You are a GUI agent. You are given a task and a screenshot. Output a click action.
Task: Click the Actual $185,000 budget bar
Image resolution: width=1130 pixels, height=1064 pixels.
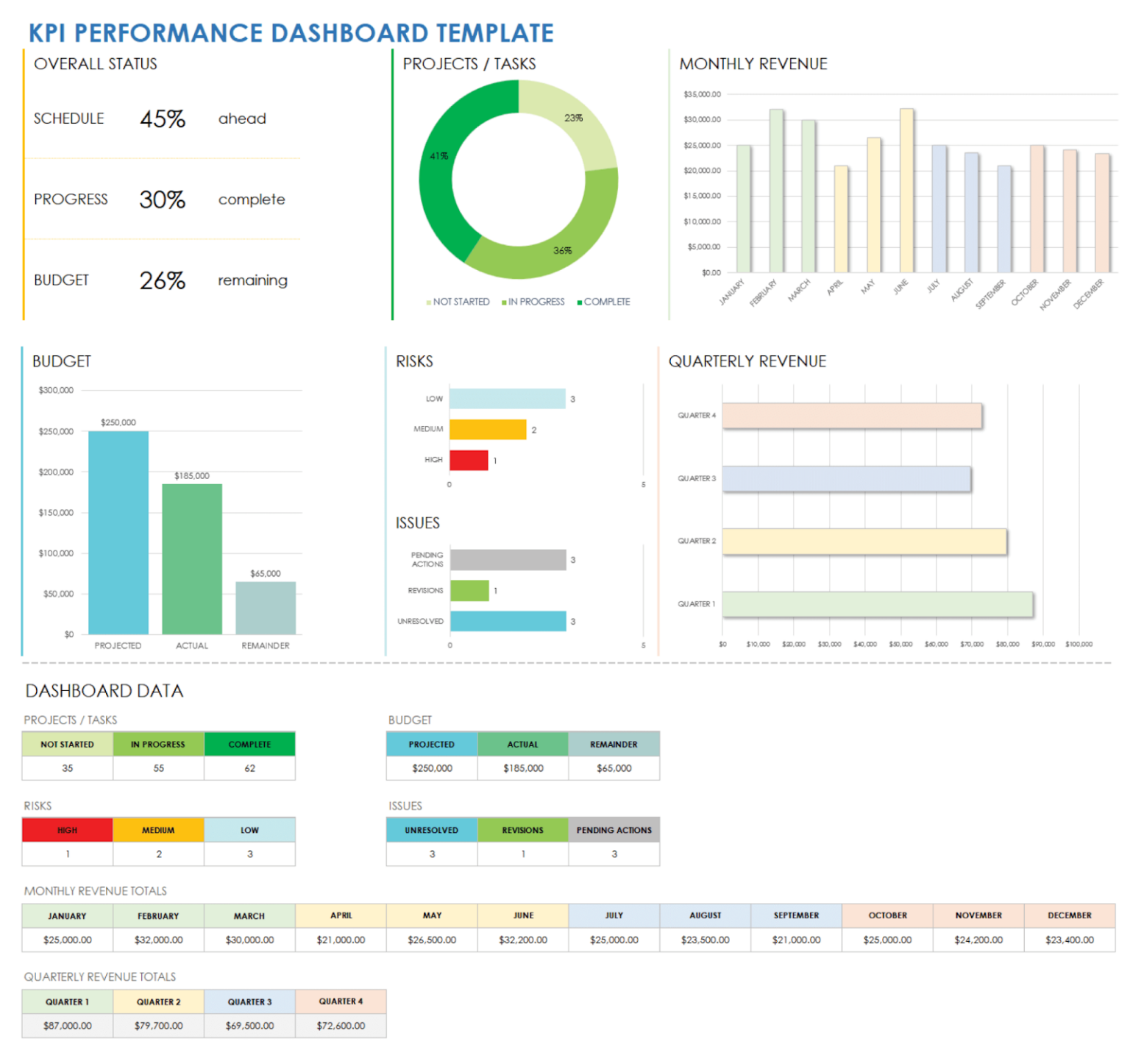[x=192, y=559]
